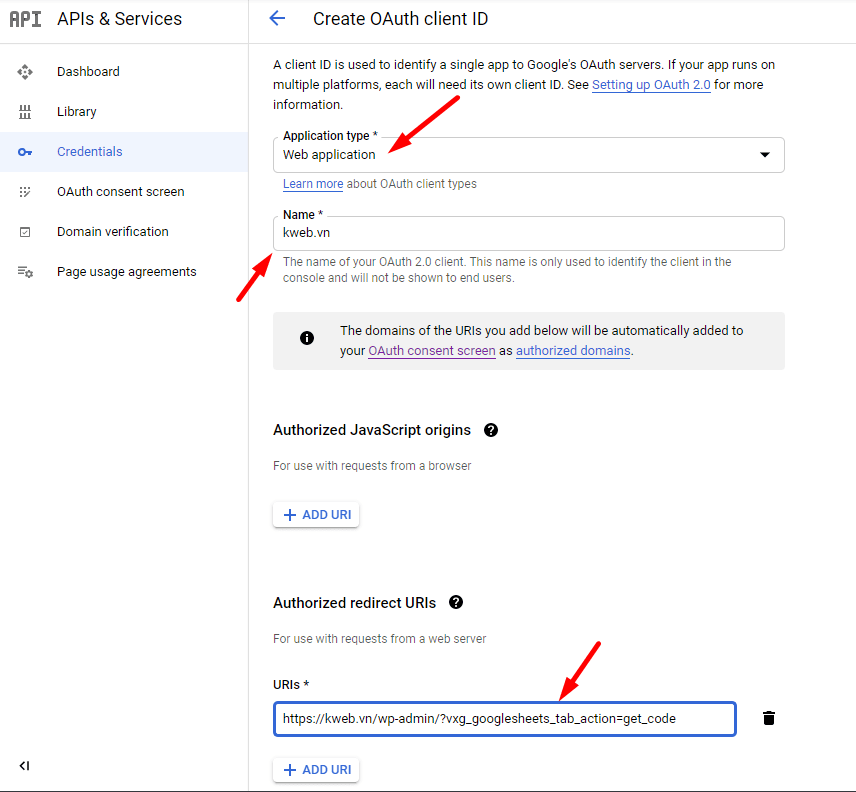Click the OAuth consent screen icon
The width and height of the screenshot is (856, 792).
pyautogui.click(x=25, y=192)
